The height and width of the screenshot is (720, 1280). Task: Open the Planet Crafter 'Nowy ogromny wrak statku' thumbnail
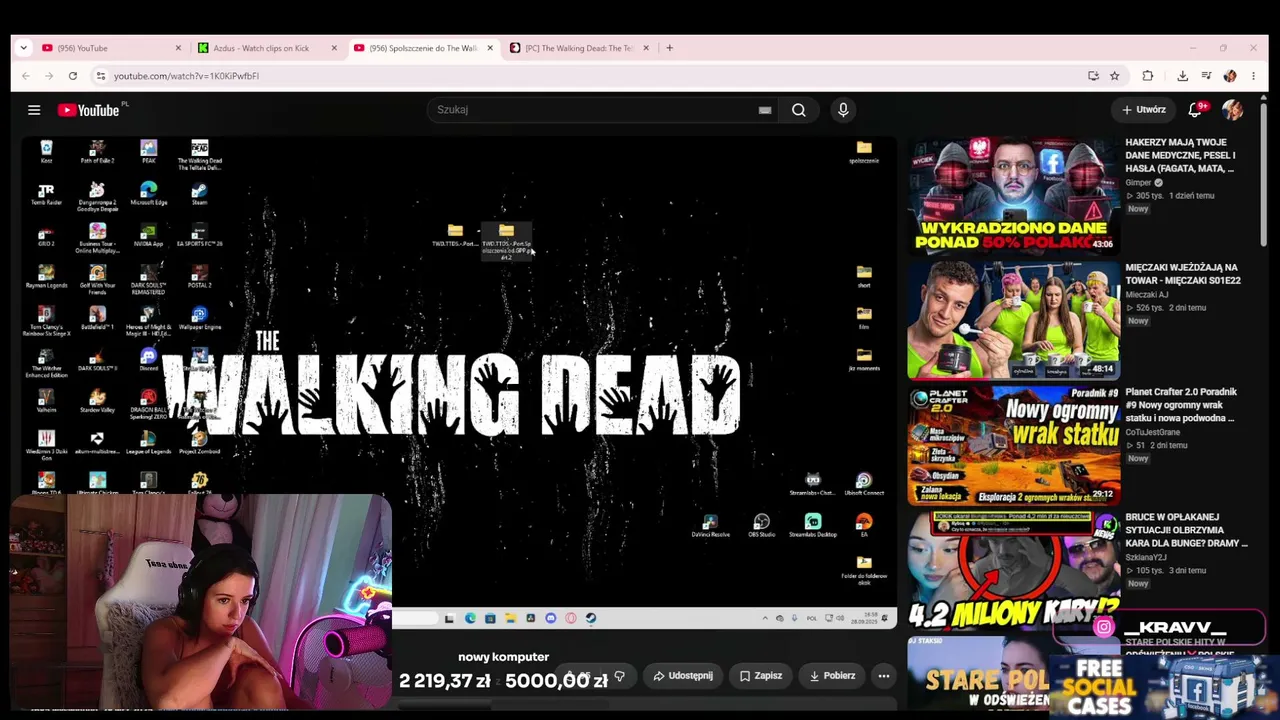(1014, 445)
